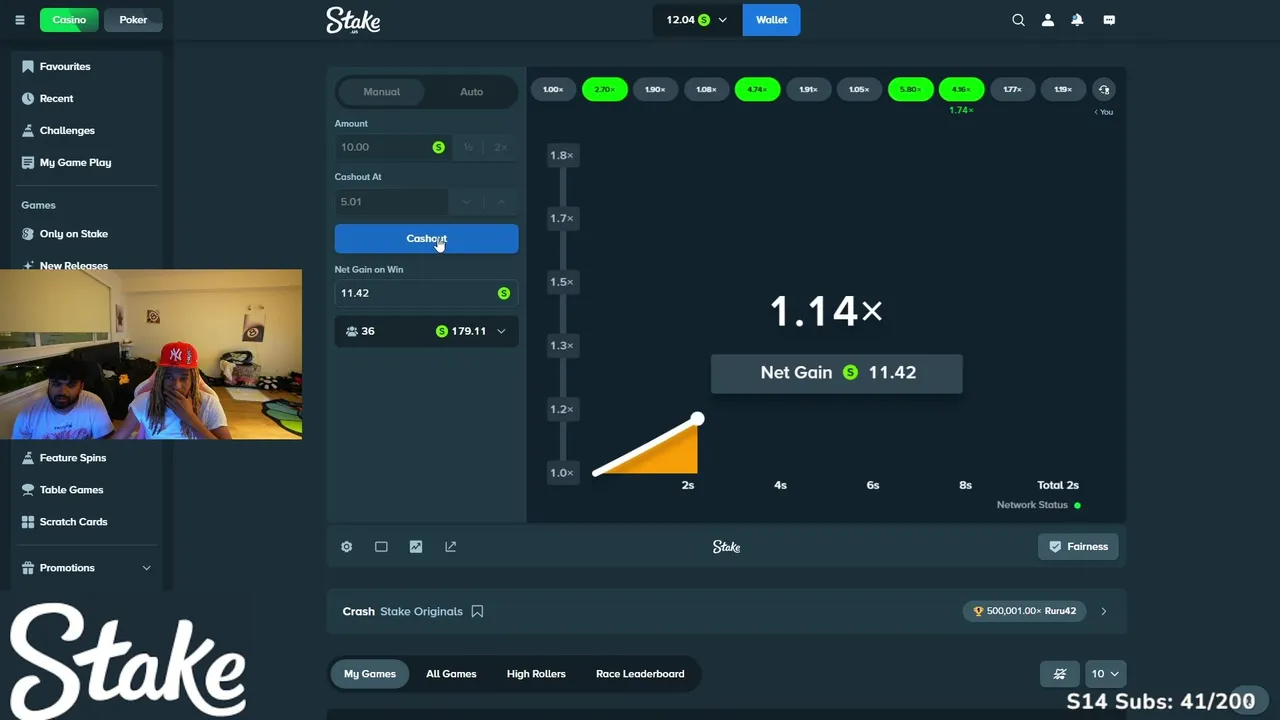This screenshot has width=1280, height=720.
Task: Click the blue Cashout button
Action: (426, 238)
